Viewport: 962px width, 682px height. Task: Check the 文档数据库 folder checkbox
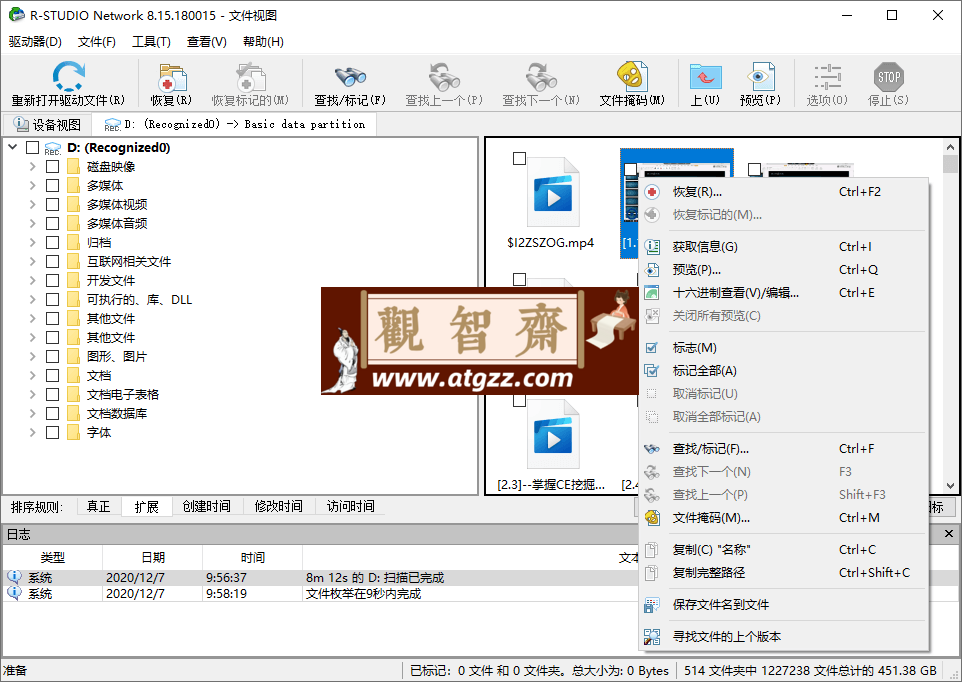click(x=53, y=413)
